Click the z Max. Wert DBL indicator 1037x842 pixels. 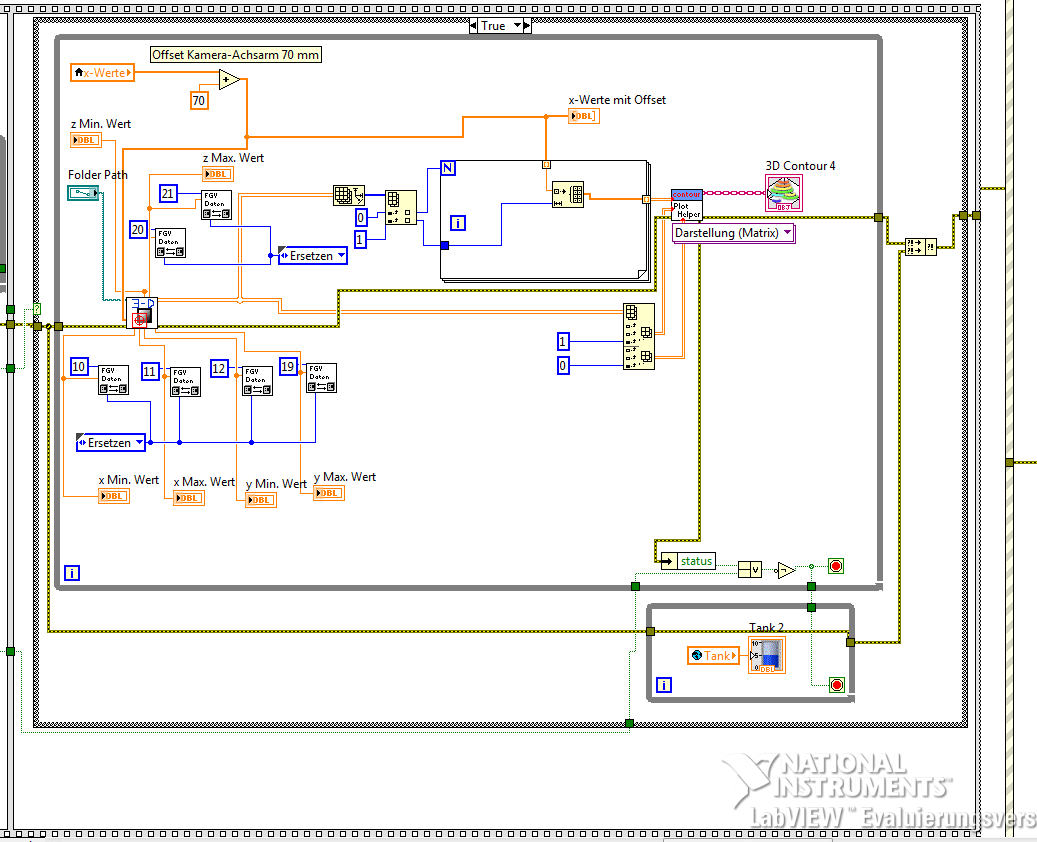[x=218, y=174]
